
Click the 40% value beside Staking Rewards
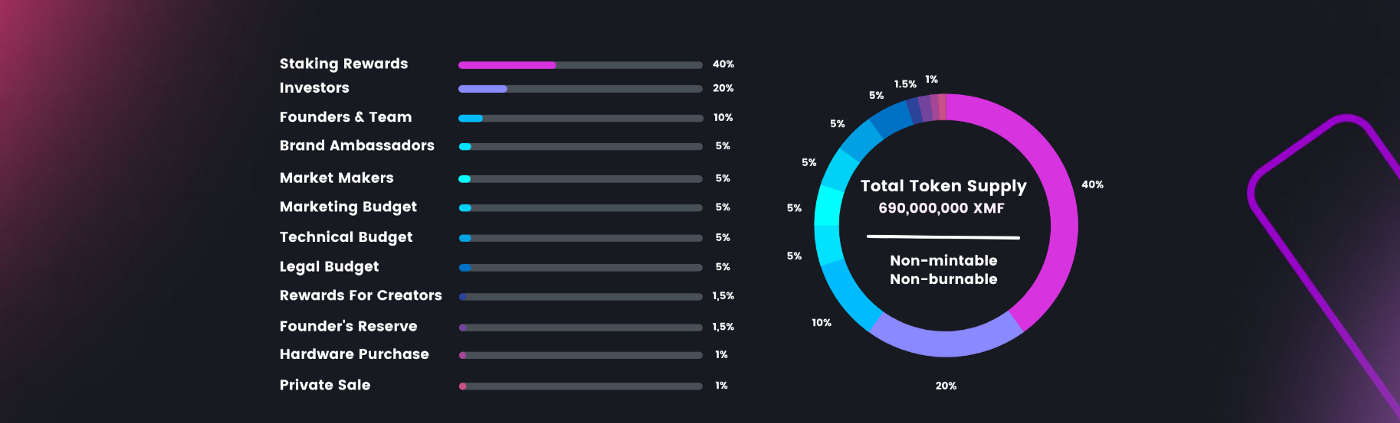[723, 64]
